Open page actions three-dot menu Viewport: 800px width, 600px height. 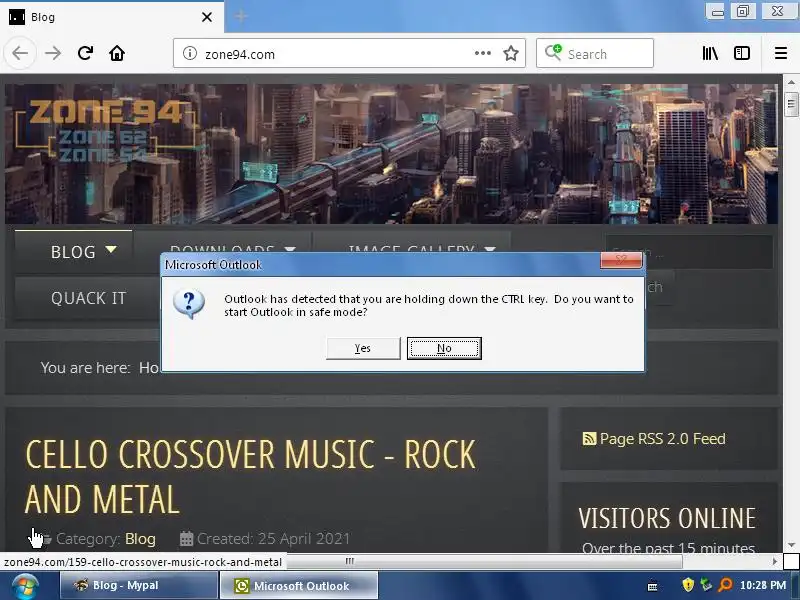[482, 53]
